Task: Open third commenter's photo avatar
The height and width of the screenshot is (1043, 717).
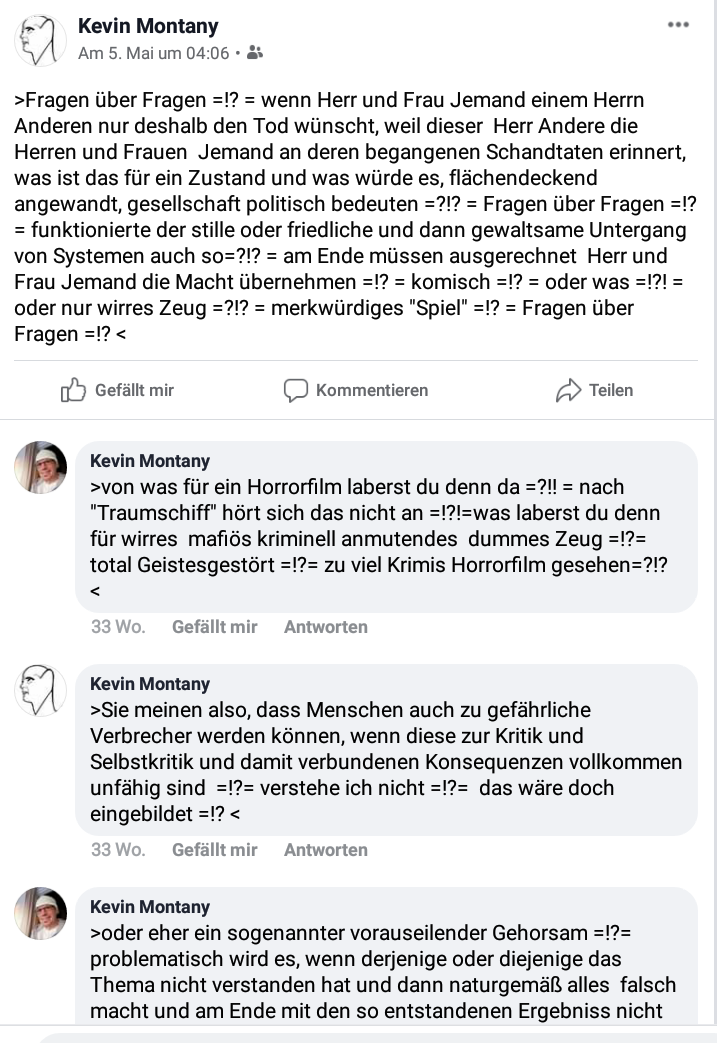Action: pyautogui.click(x=41, y=913)
